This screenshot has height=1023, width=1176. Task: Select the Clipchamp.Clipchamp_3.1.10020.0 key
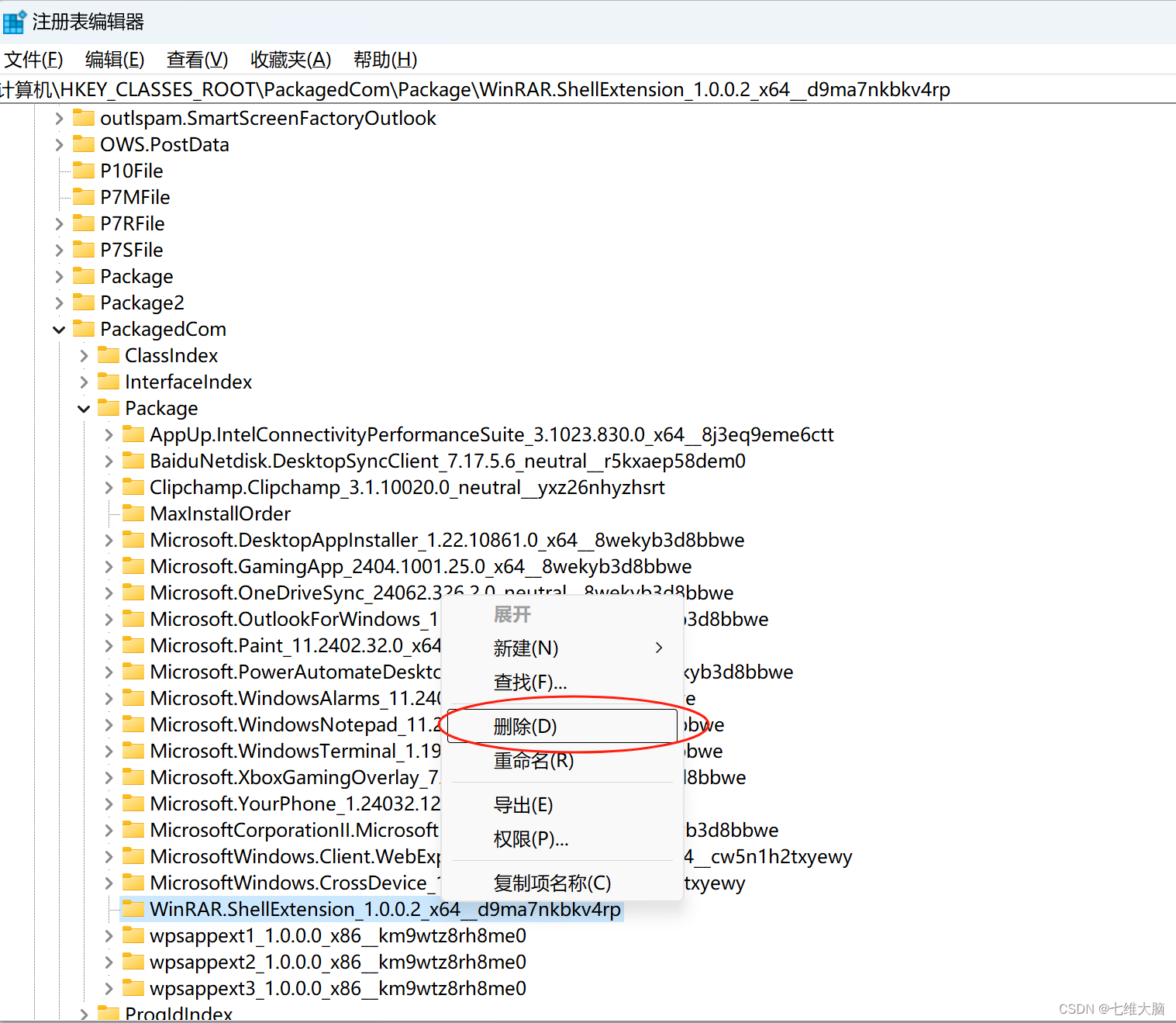coord(407,487)
